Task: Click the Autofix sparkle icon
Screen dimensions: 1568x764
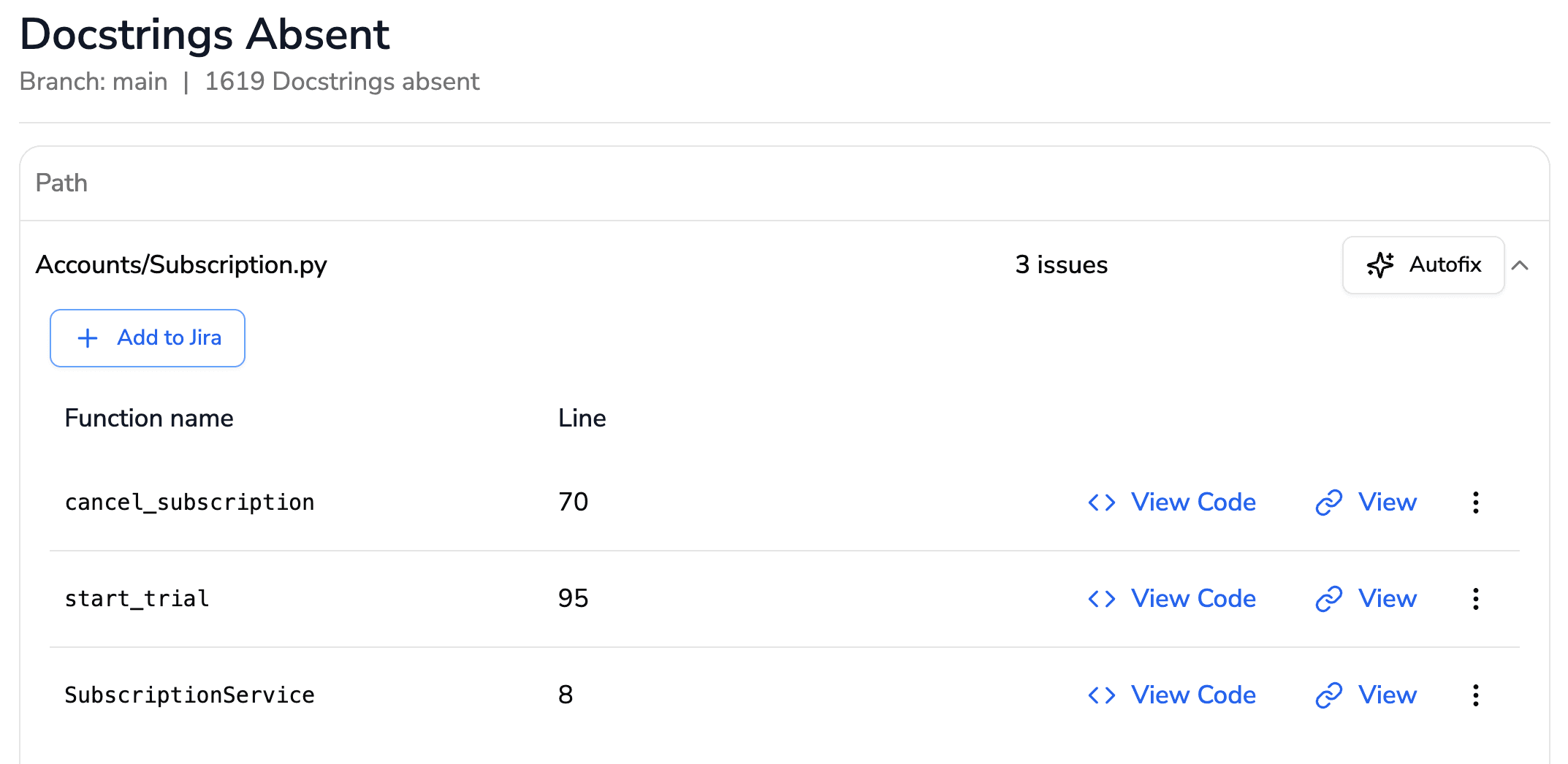Action: pos(1379,265)
